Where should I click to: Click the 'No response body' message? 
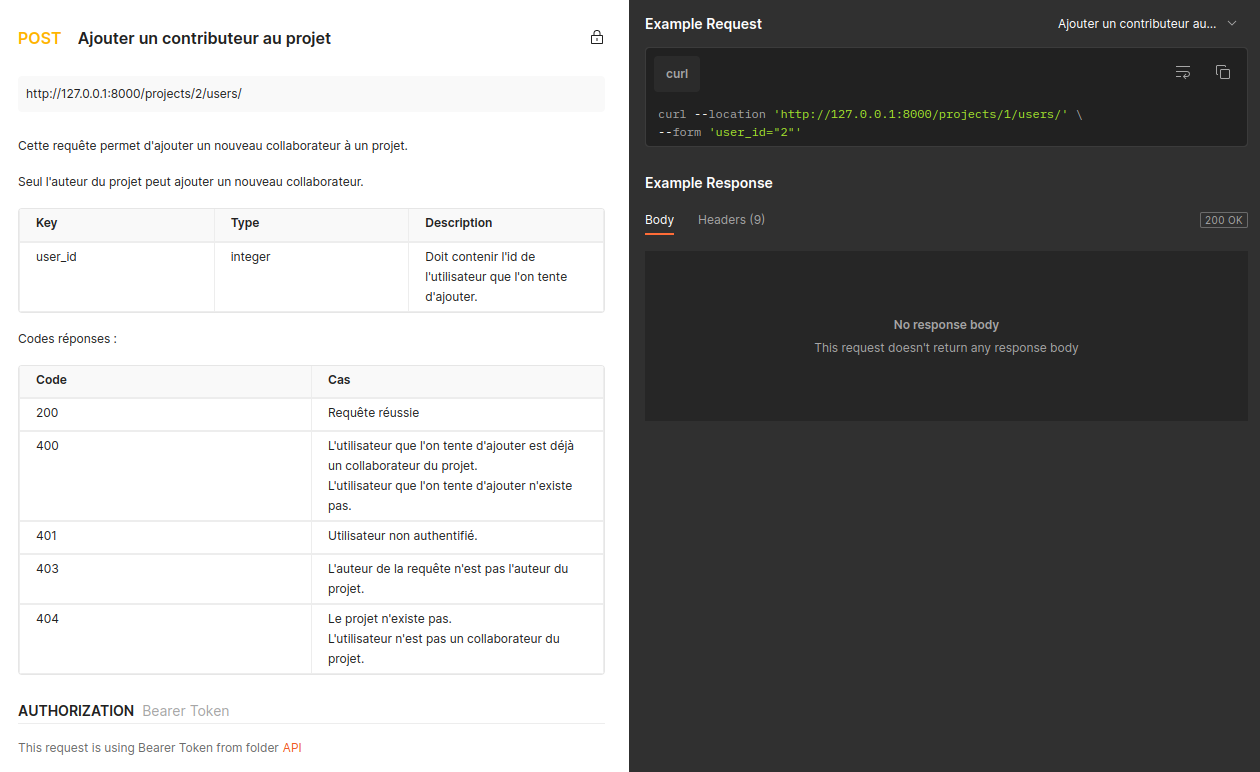click(x=946, y=325)
